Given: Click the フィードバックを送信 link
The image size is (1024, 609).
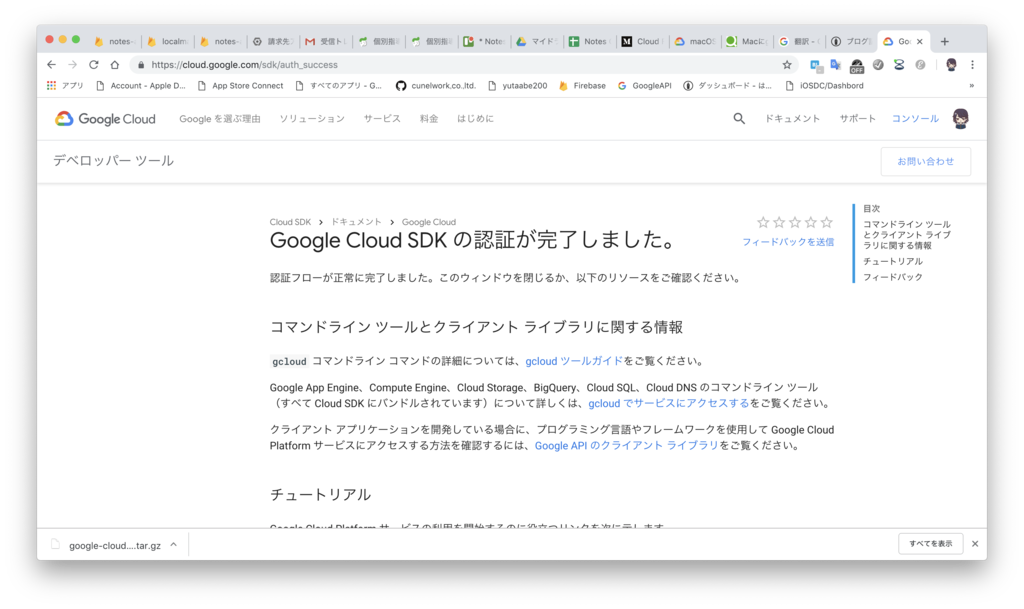Looking at the screenshot, I should (788, 242).
